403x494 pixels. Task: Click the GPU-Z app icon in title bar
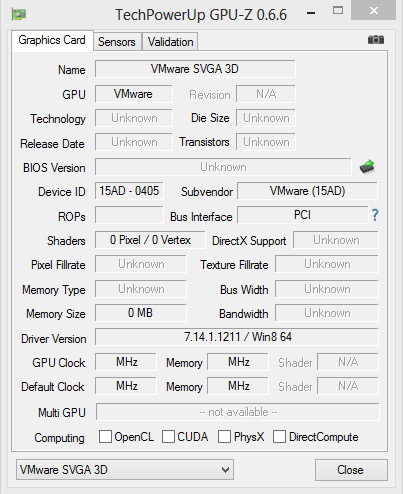(19, 14)
